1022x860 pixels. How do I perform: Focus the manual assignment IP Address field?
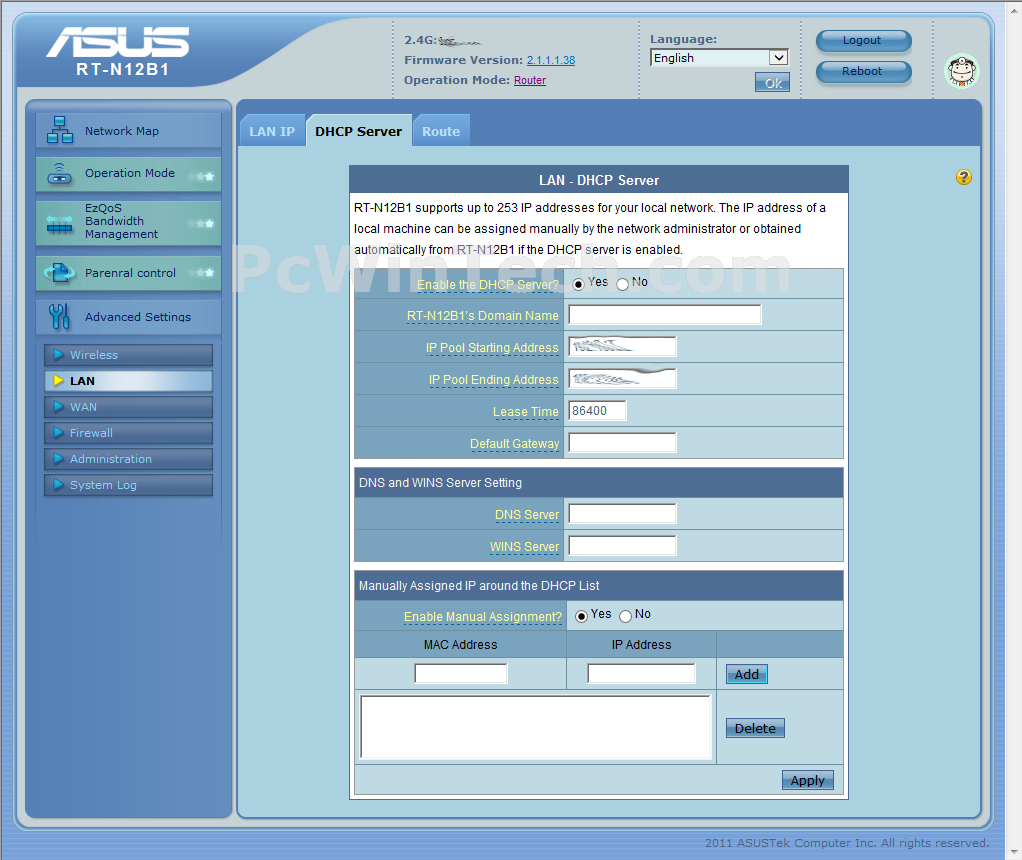coord(641,674)
